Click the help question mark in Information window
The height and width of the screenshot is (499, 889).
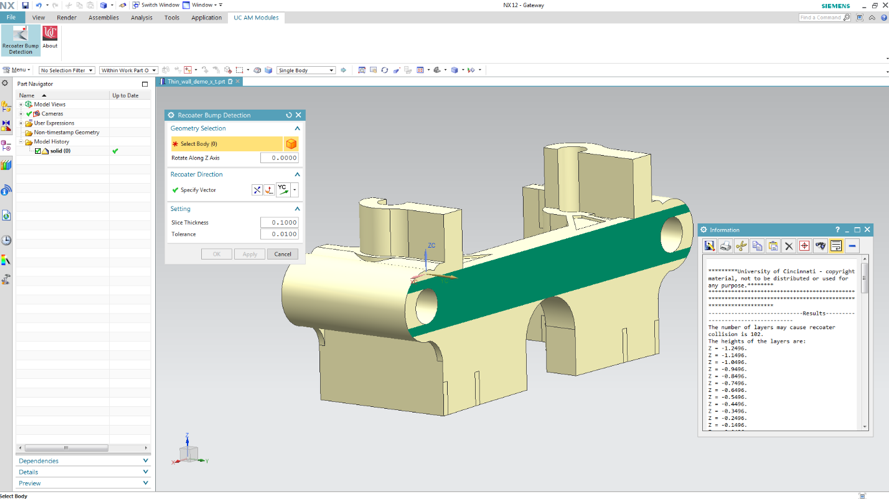(837, 230)
